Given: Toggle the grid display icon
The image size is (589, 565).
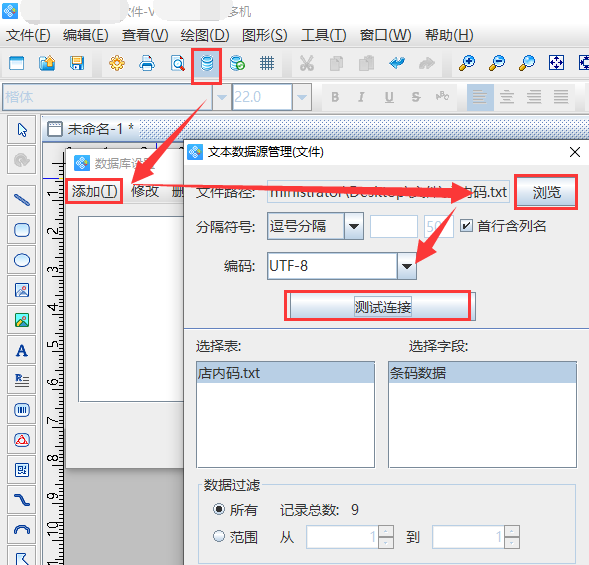Looking at the screenshot, I should (267, 63).
